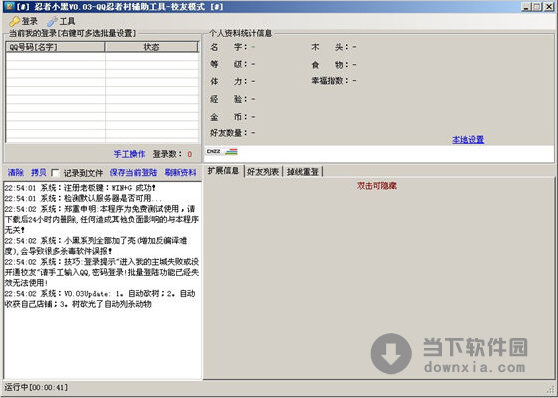Viewport: 558px width, 398px height.
Task: Click the 状态 column header
Action: [151, 47]
